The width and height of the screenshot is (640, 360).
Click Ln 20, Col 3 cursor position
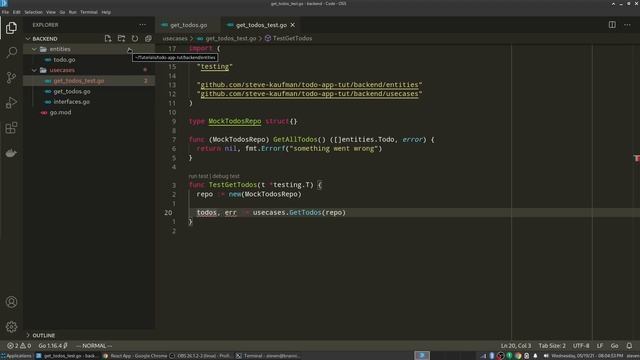pos(516,346)
